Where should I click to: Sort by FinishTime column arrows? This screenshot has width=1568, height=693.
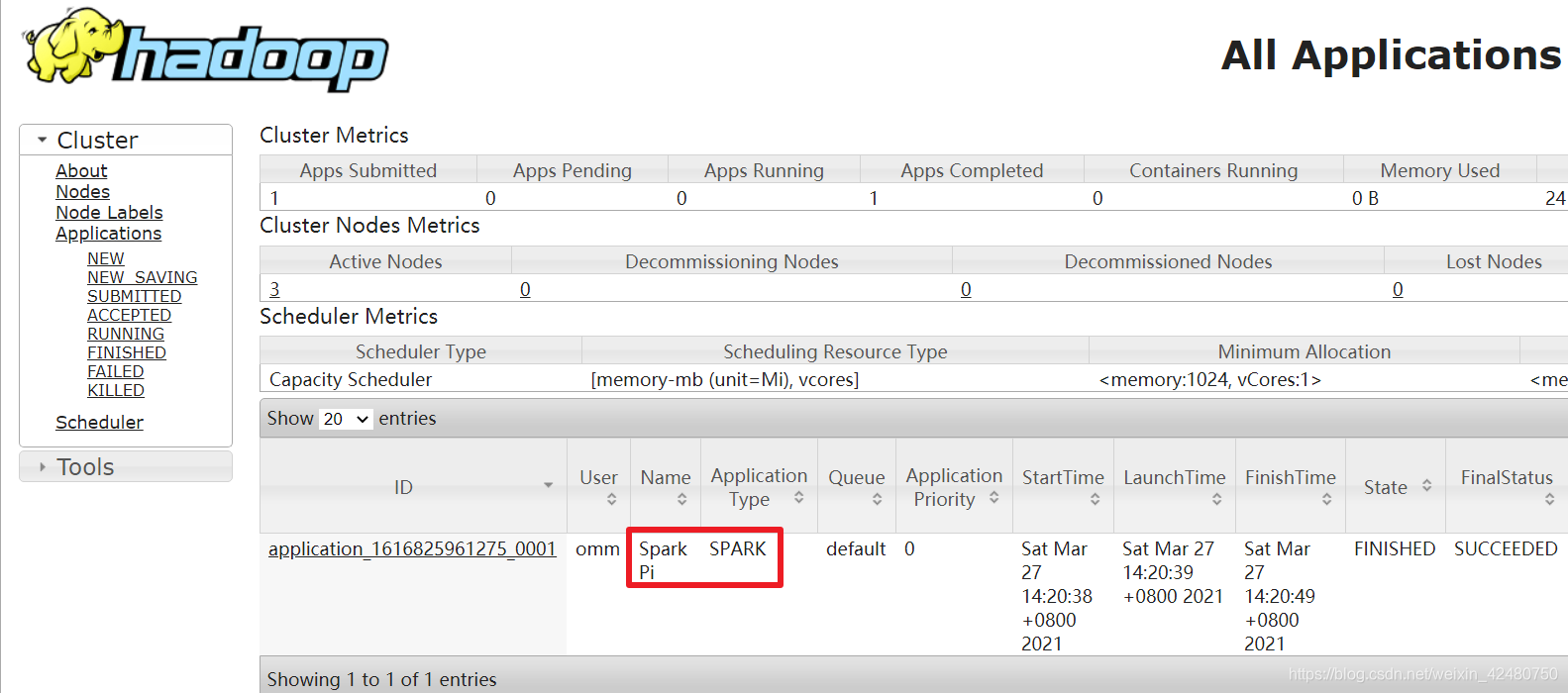pos(1326,499)
